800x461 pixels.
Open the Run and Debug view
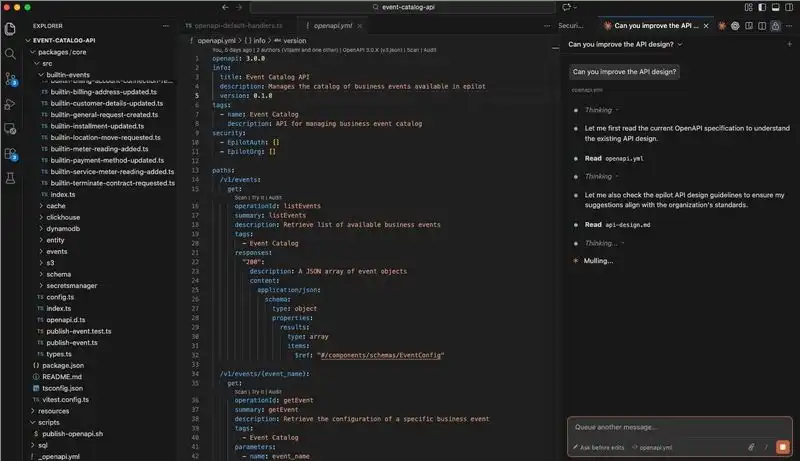tap(10, 104)
